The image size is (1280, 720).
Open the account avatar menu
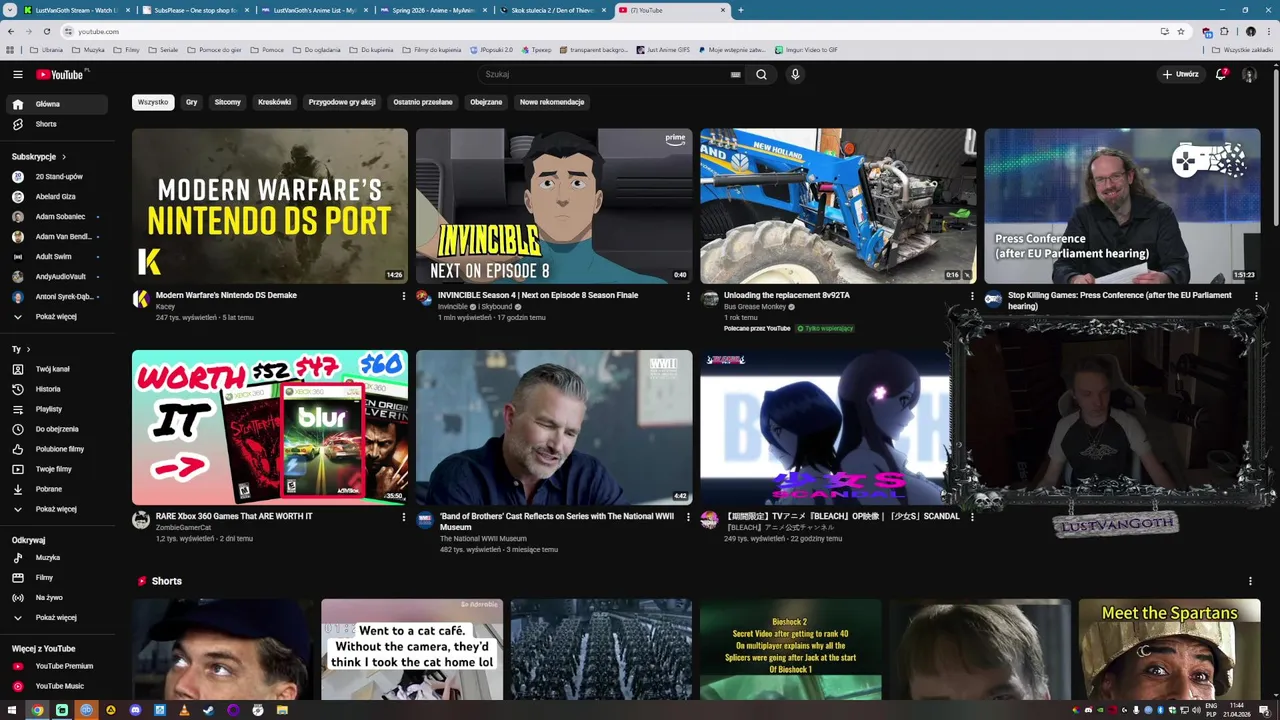(1249, 74)
